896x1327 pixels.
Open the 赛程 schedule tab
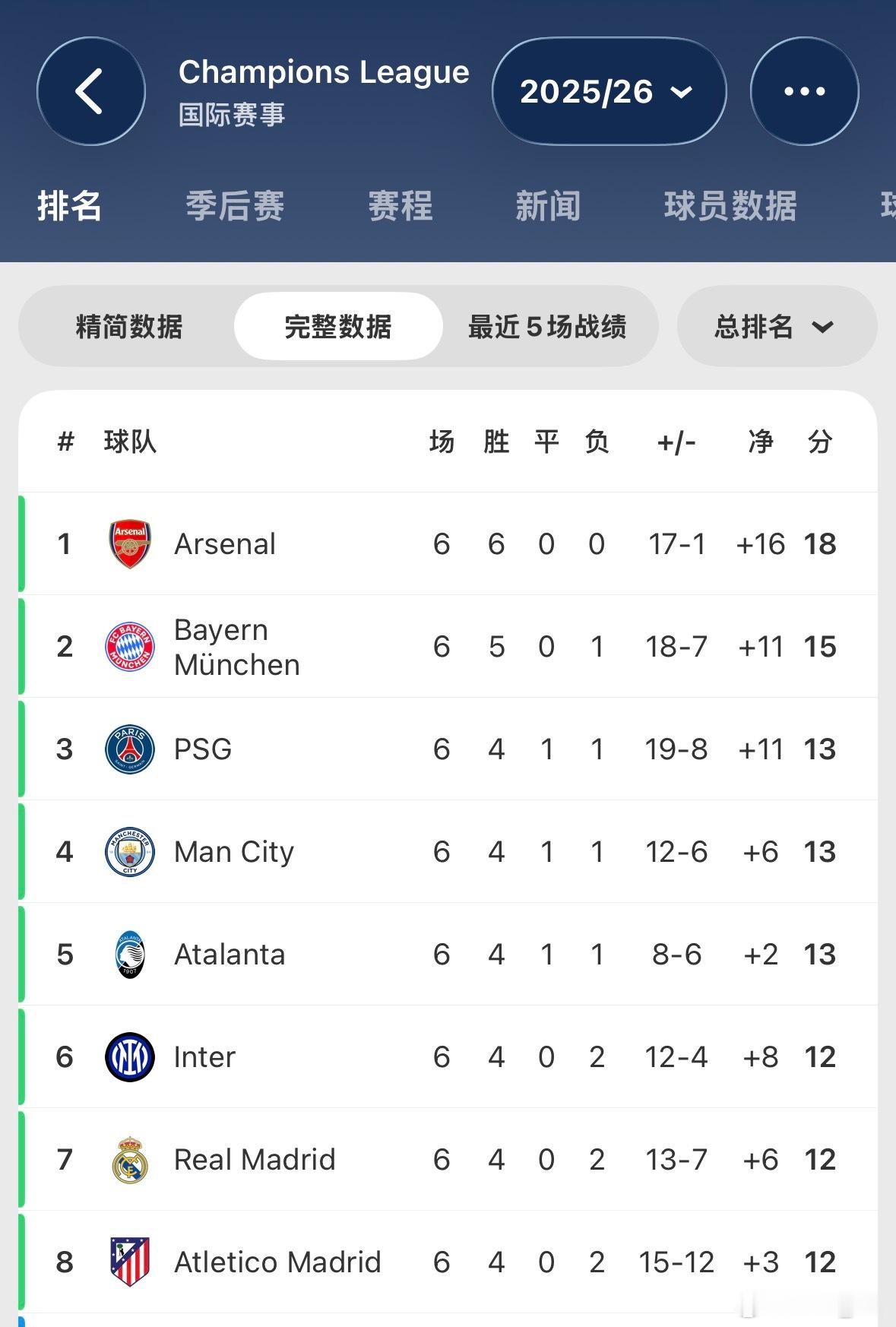tap(401, 206)
